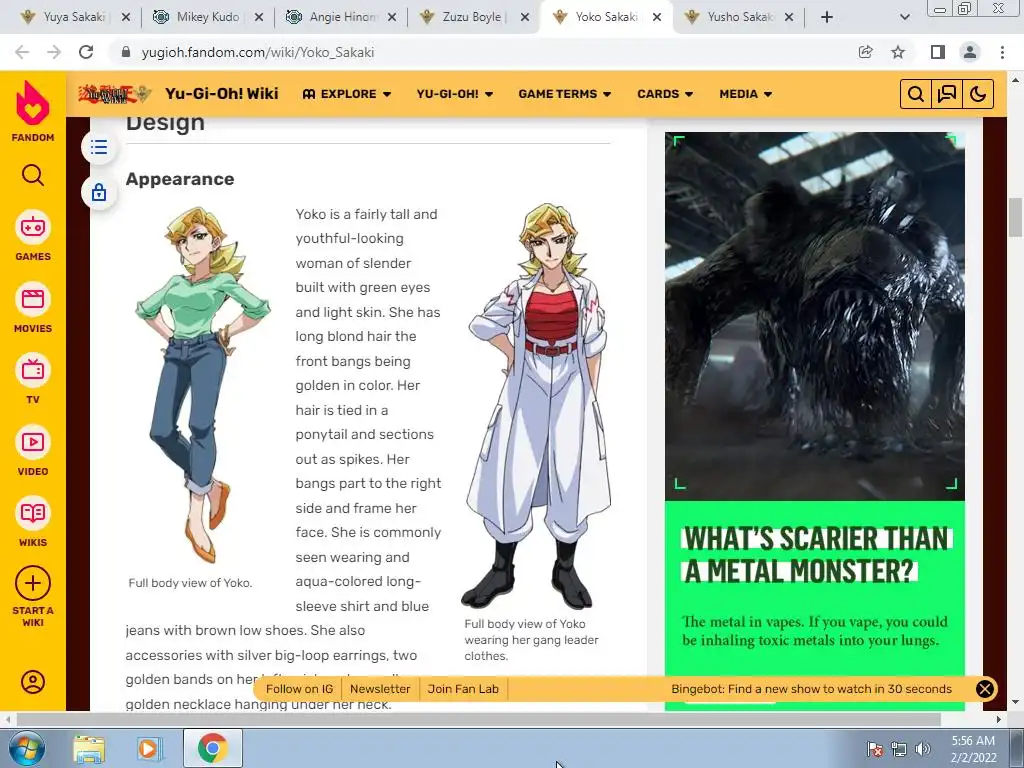The width and height of the screenshot is (1024, 768).
Task: Close the Zuzu Boyle tab
Action: [524, 17]
